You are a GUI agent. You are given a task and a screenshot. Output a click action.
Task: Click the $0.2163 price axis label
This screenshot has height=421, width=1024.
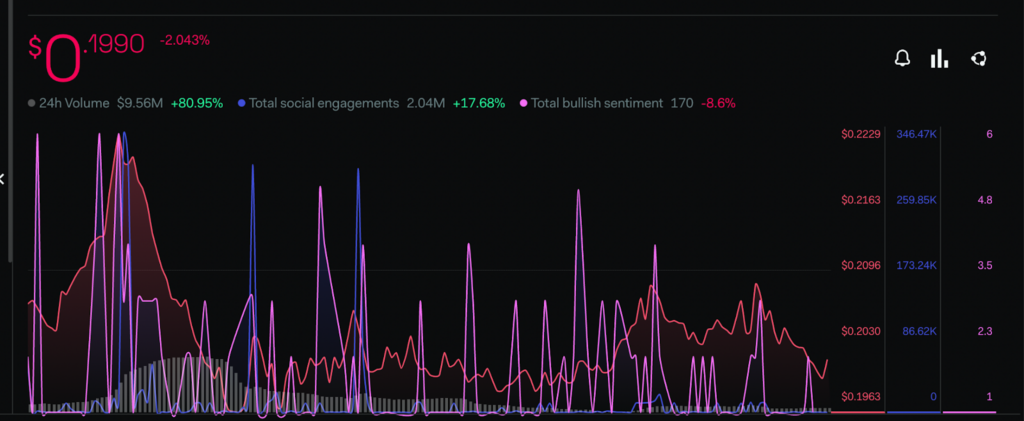point(861,200)
